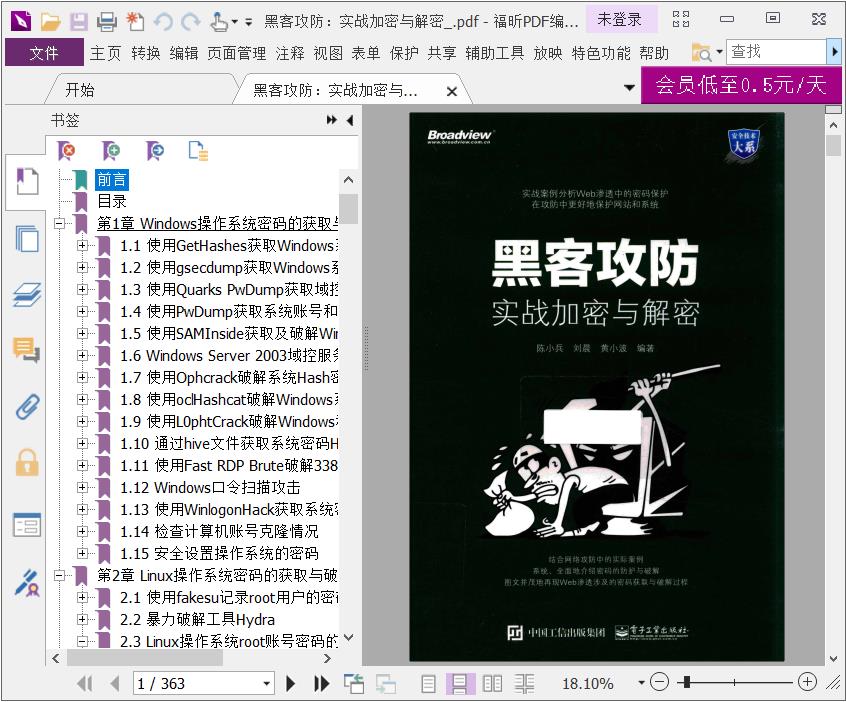The image size is (846, 702).
Task: Open the Attachments paperclip panel
Action: tap(27, 406)
